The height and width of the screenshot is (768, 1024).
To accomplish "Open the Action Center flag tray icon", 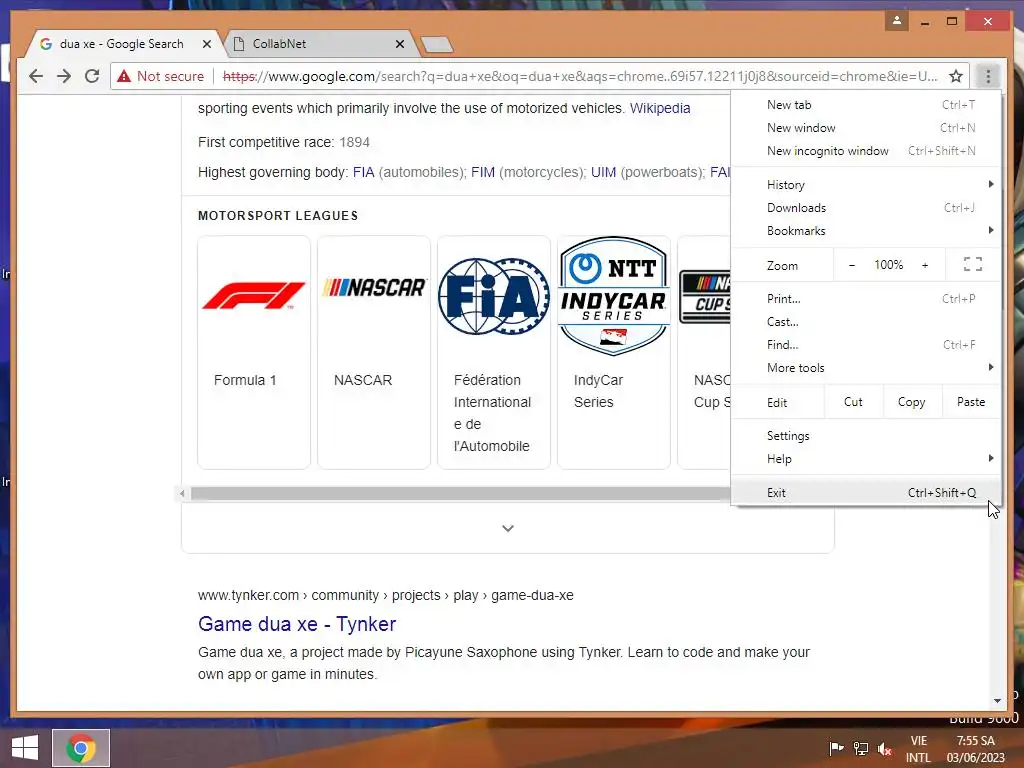I will pyautogui.click(x=836, y=748).
